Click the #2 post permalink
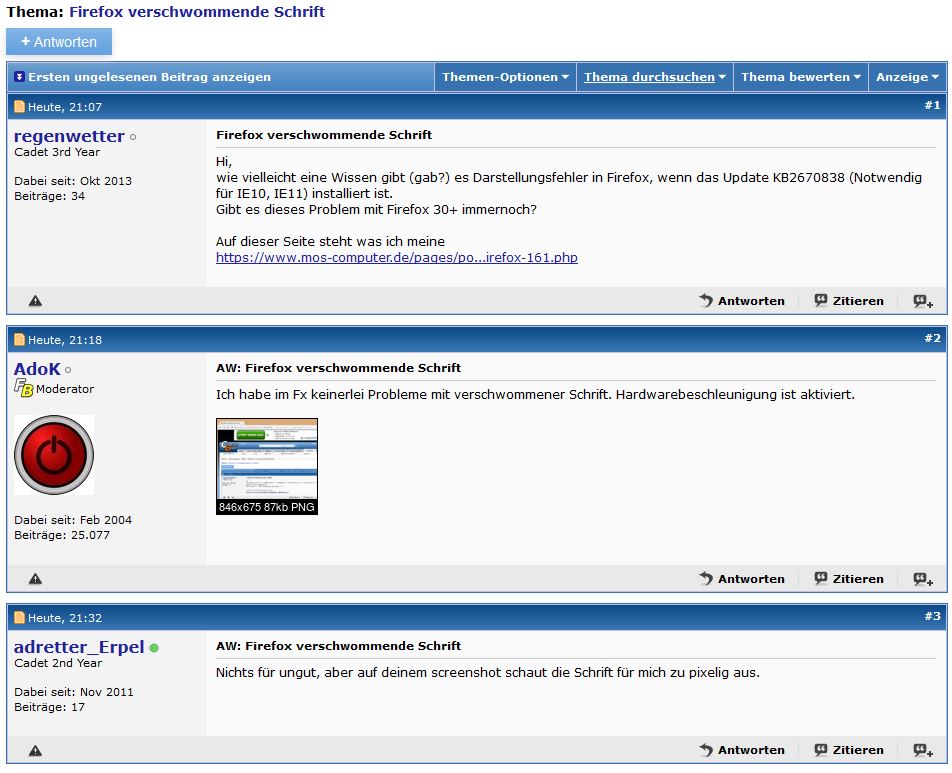The image size is (952, 773). tap(933, 338)
